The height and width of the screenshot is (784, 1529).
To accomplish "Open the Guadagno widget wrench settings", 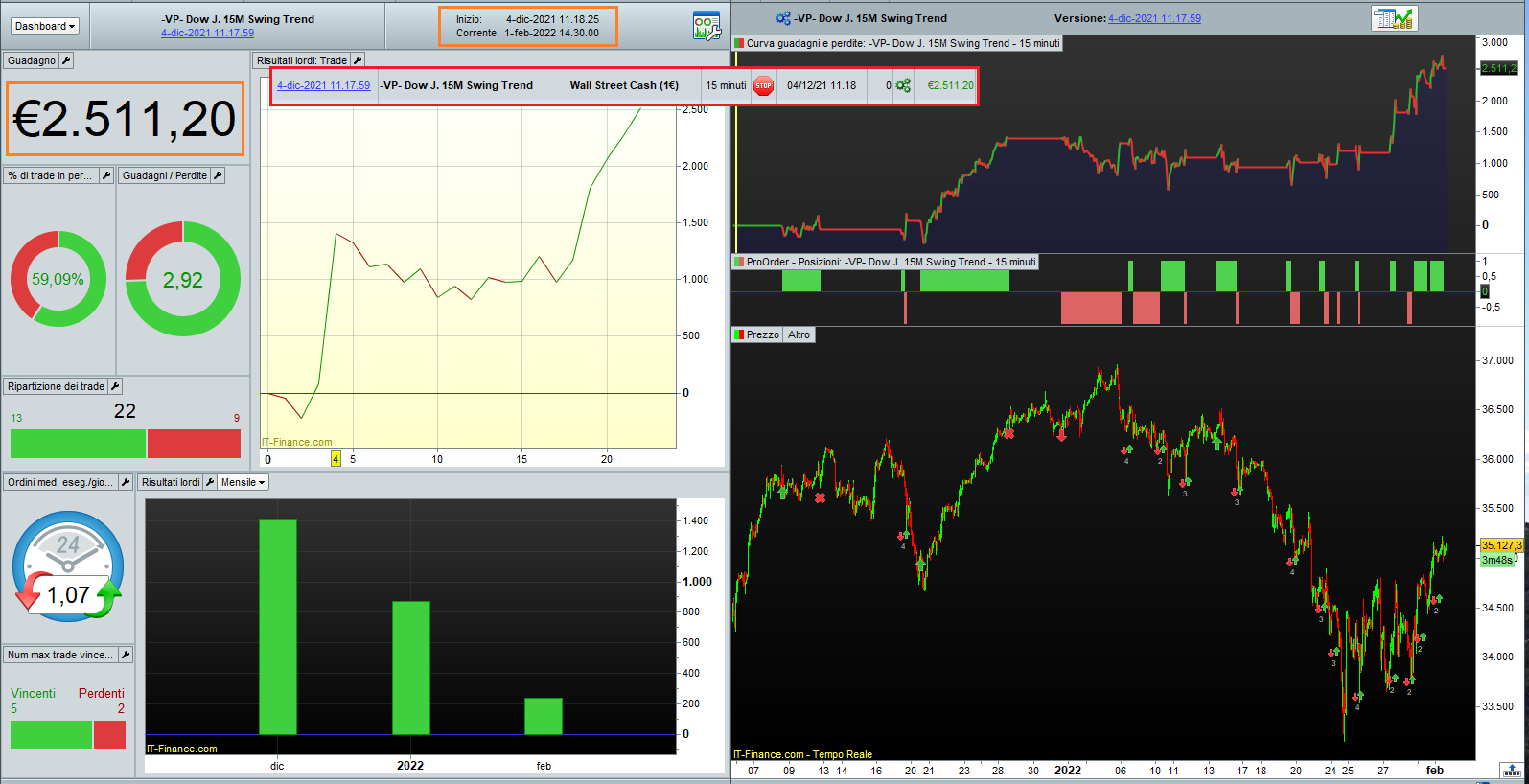I will 66,60.
